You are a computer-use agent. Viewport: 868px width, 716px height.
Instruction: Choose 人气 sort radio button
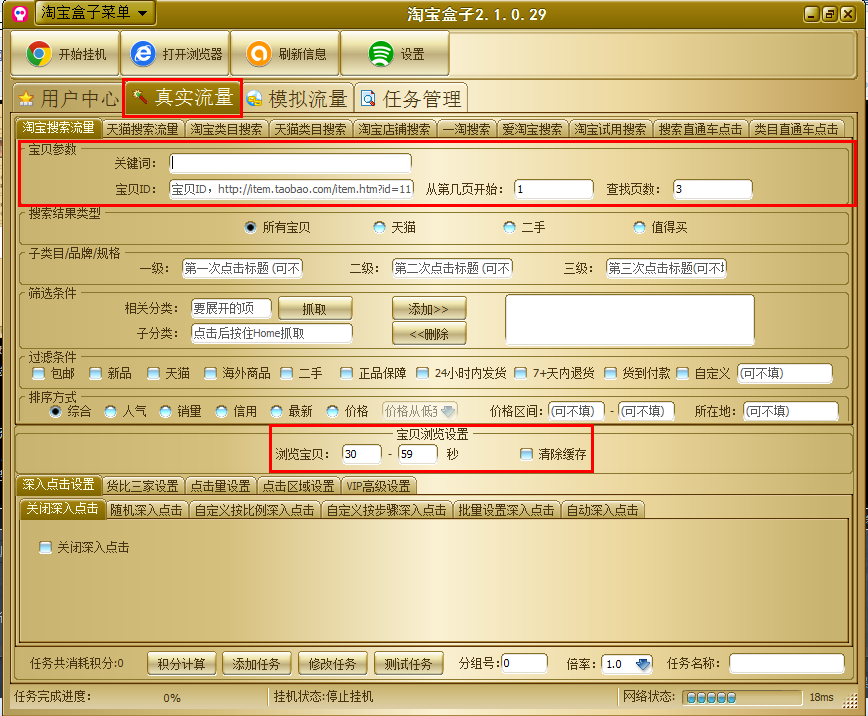[x=110, y=411]
